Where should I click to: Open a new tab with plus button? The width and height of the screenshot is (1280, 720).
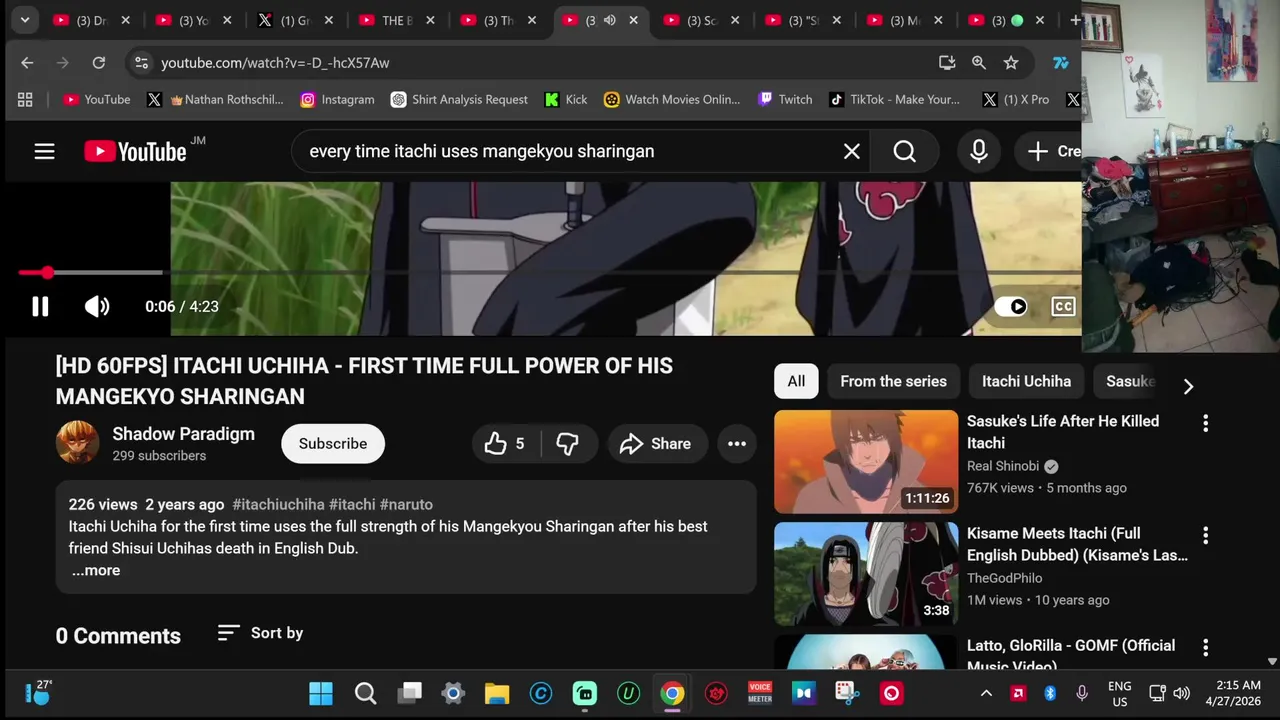pyautogui.click(x=1075, y=20)
